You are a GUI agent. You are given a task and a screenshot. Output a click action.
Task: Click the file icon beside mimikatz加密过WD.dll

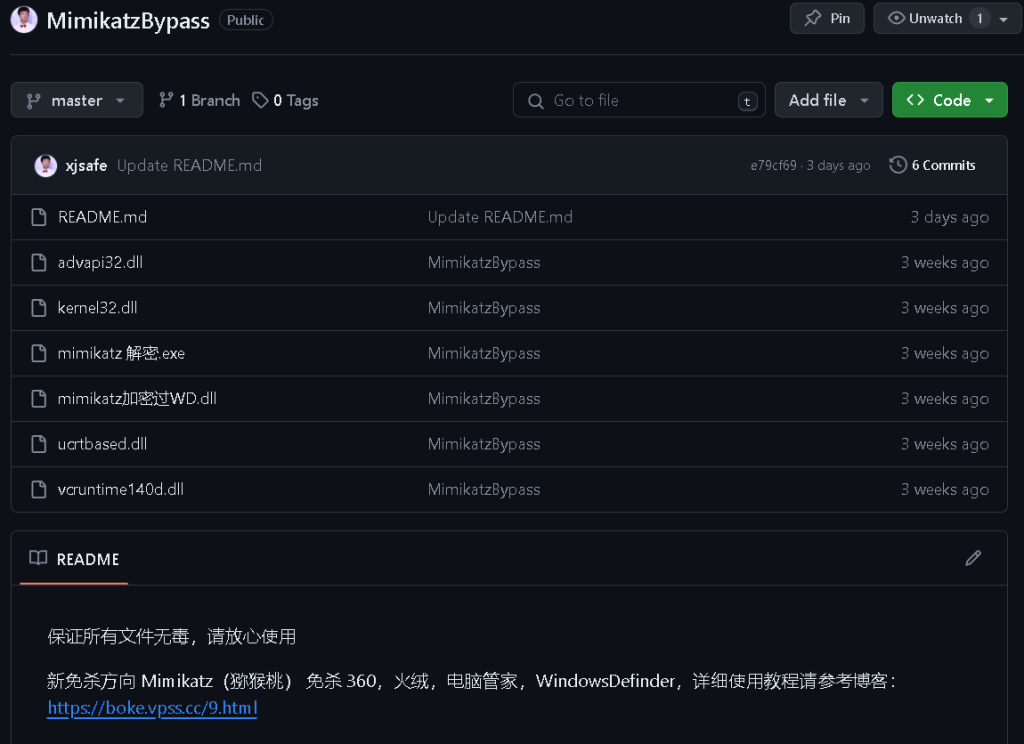[x=39, y=398]
